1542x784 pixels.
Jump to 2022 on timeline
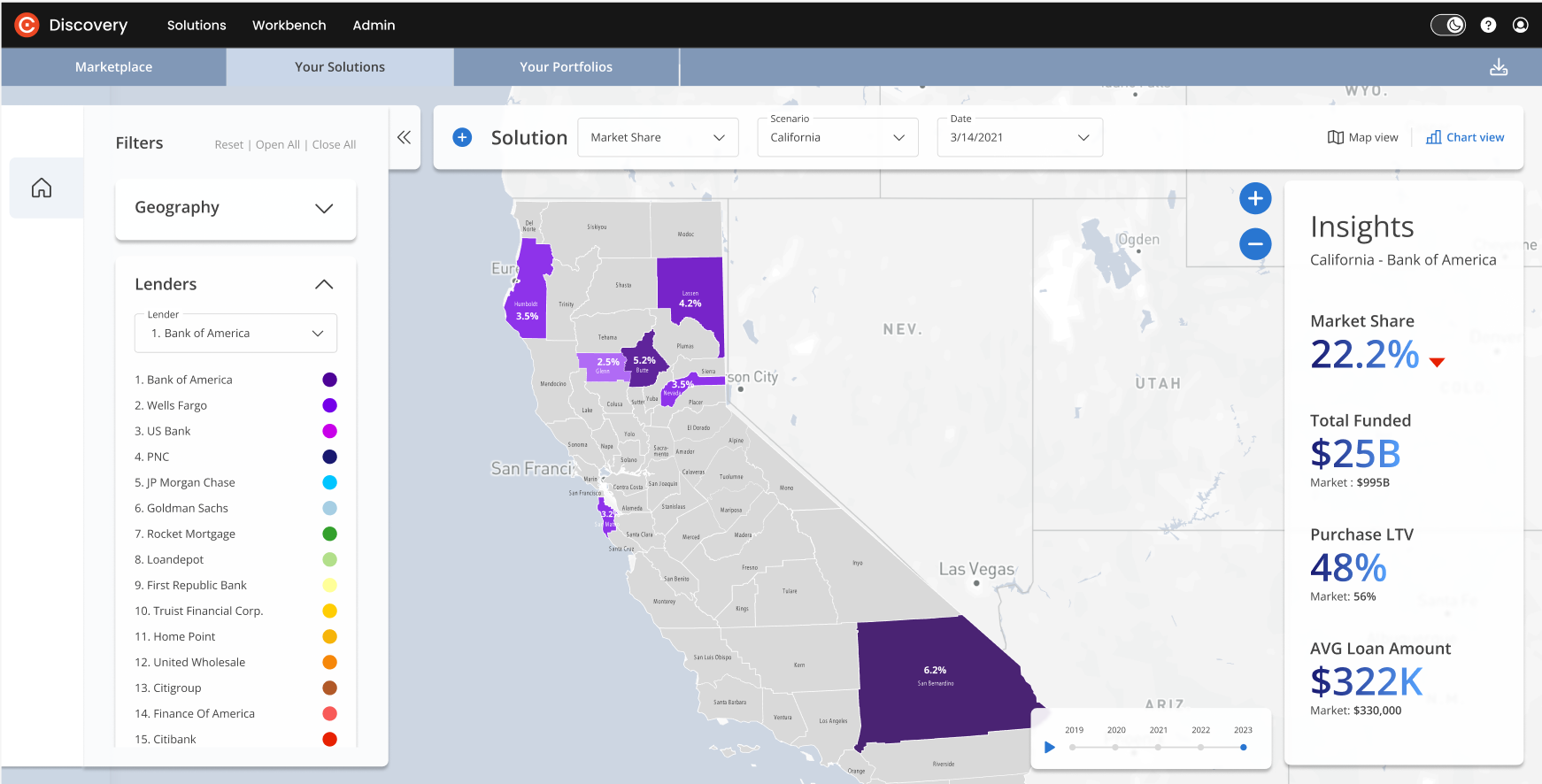tap(1200, 747)
